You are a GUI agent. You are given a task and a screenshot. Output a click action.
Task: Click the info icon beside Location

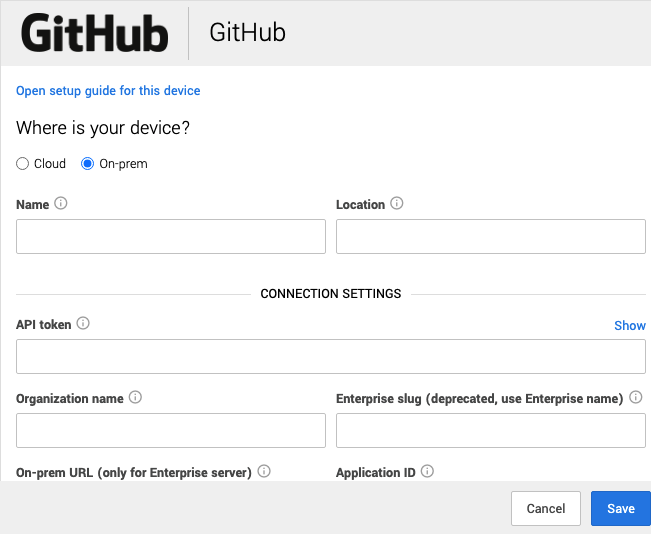[x=396, y=203]
